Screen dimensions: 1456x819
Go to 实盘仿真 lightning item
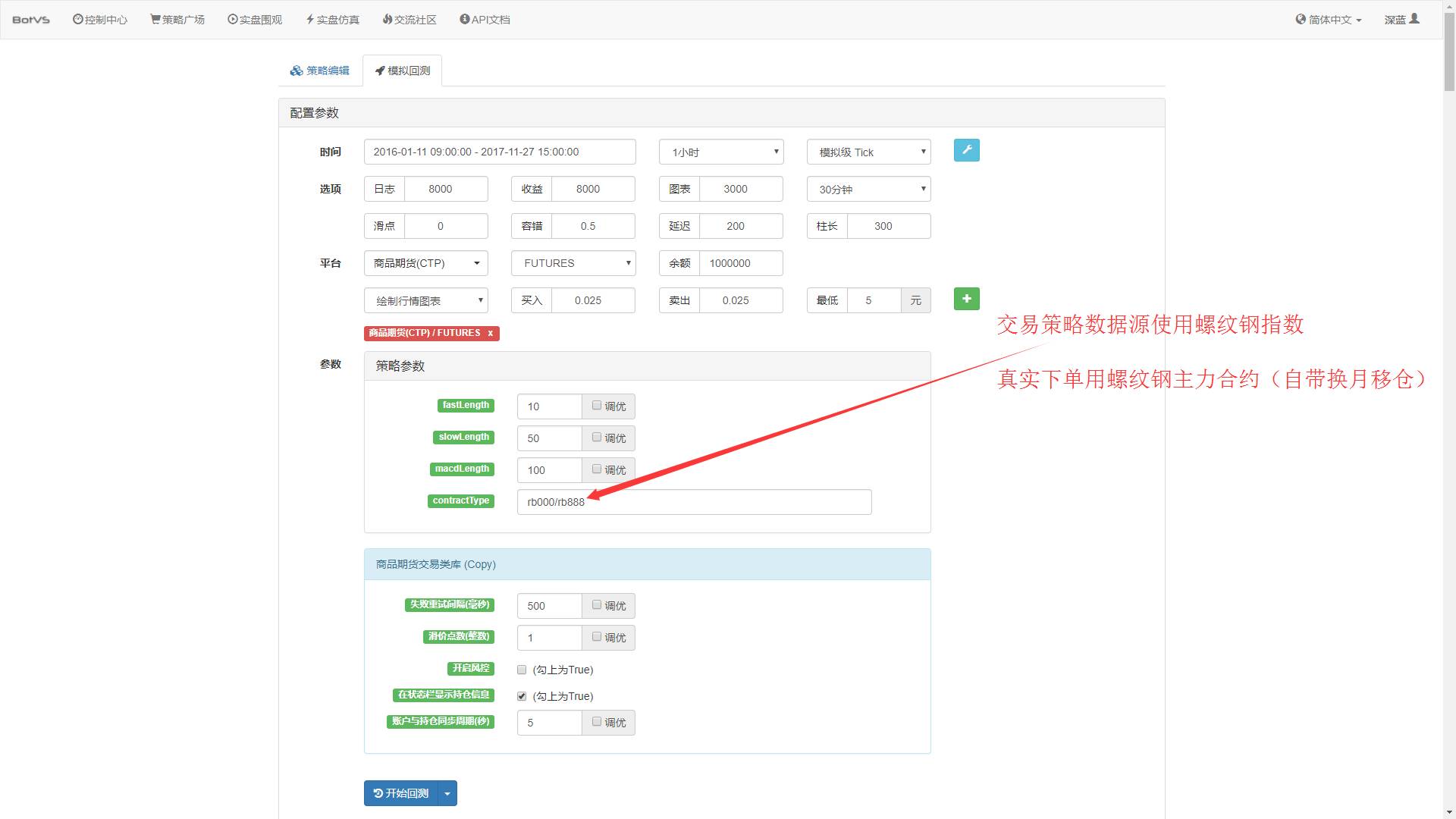(333, 20)
